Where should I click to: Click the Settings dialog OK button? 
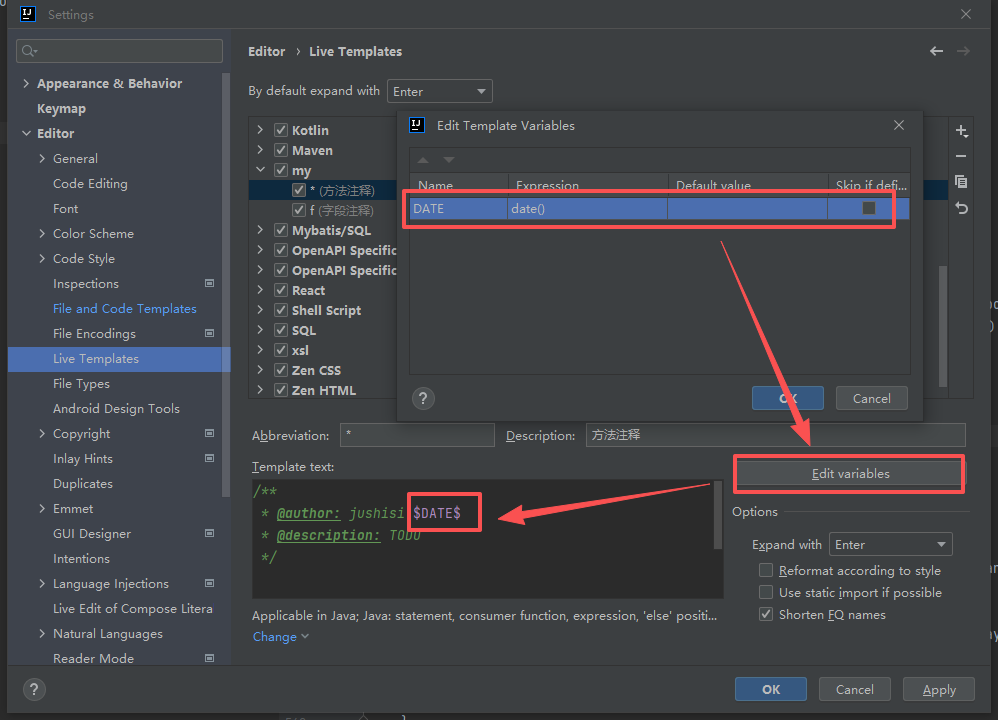[x=771, y=689]
